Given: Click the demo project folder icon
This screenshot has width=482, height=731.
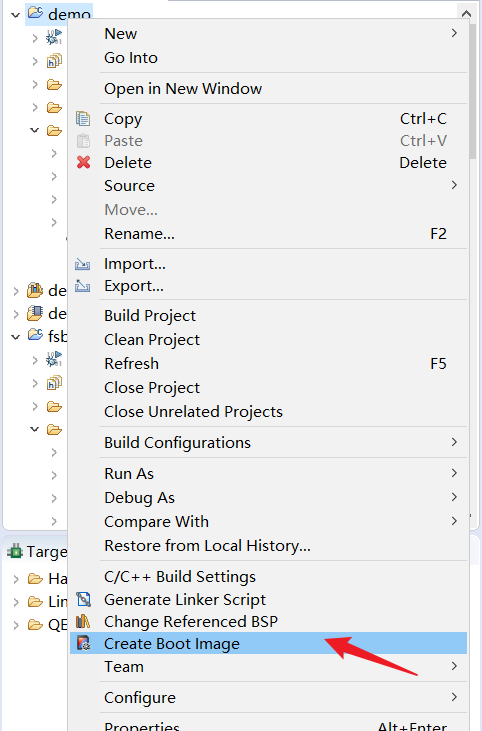Looking at the screenshot, I should 35,13.
